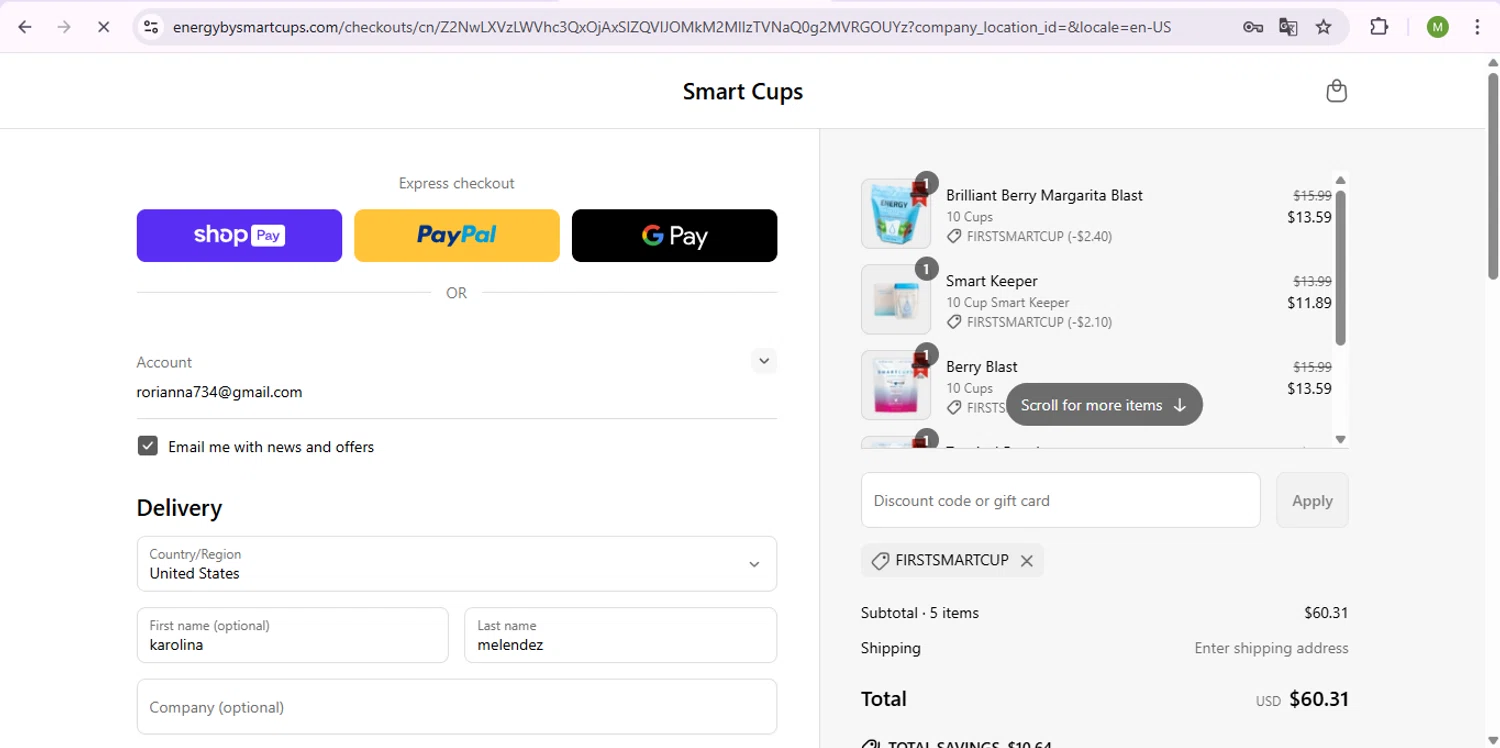Screen dimensions: 1500x748
Task: Click the items list scroll-down arrow
Action: pos(1341,439)
